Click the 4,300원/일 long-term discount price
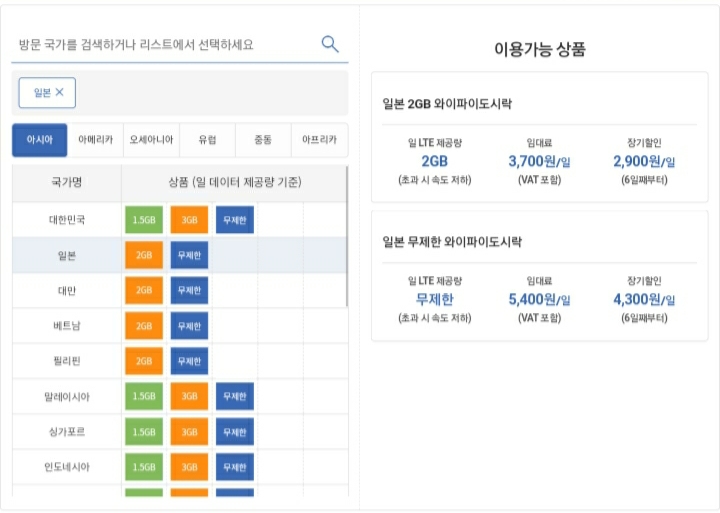The image size is (720, 513). click(x=644, y=299)
